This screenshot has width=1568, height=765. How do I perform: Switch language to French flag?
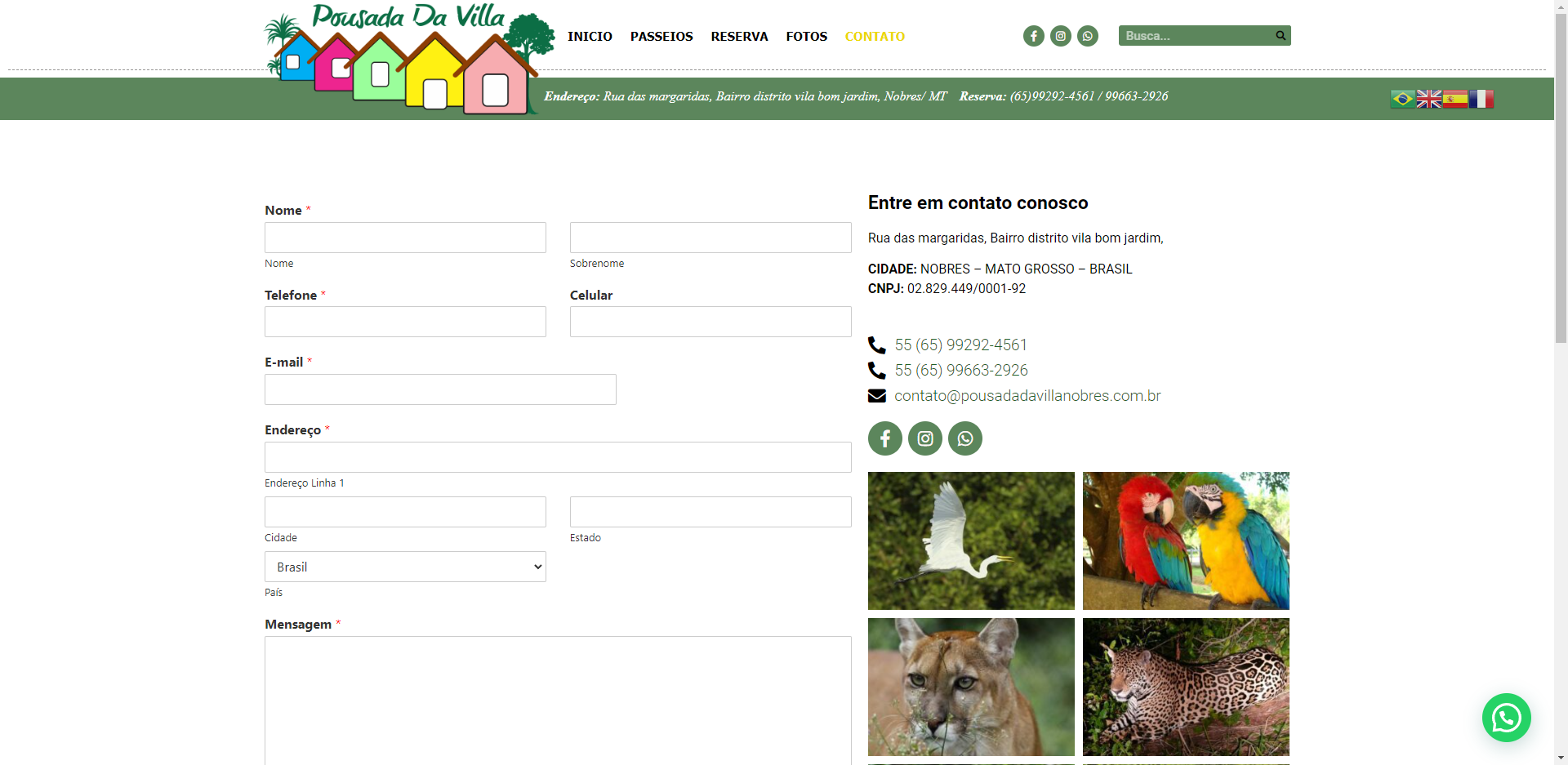1481,99
